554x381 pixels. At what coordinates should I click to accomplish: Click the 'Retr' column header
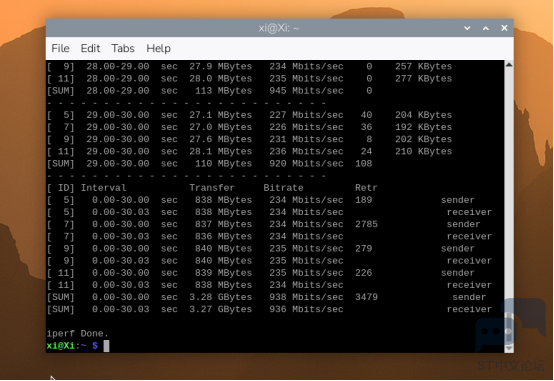tap(366, 188)
